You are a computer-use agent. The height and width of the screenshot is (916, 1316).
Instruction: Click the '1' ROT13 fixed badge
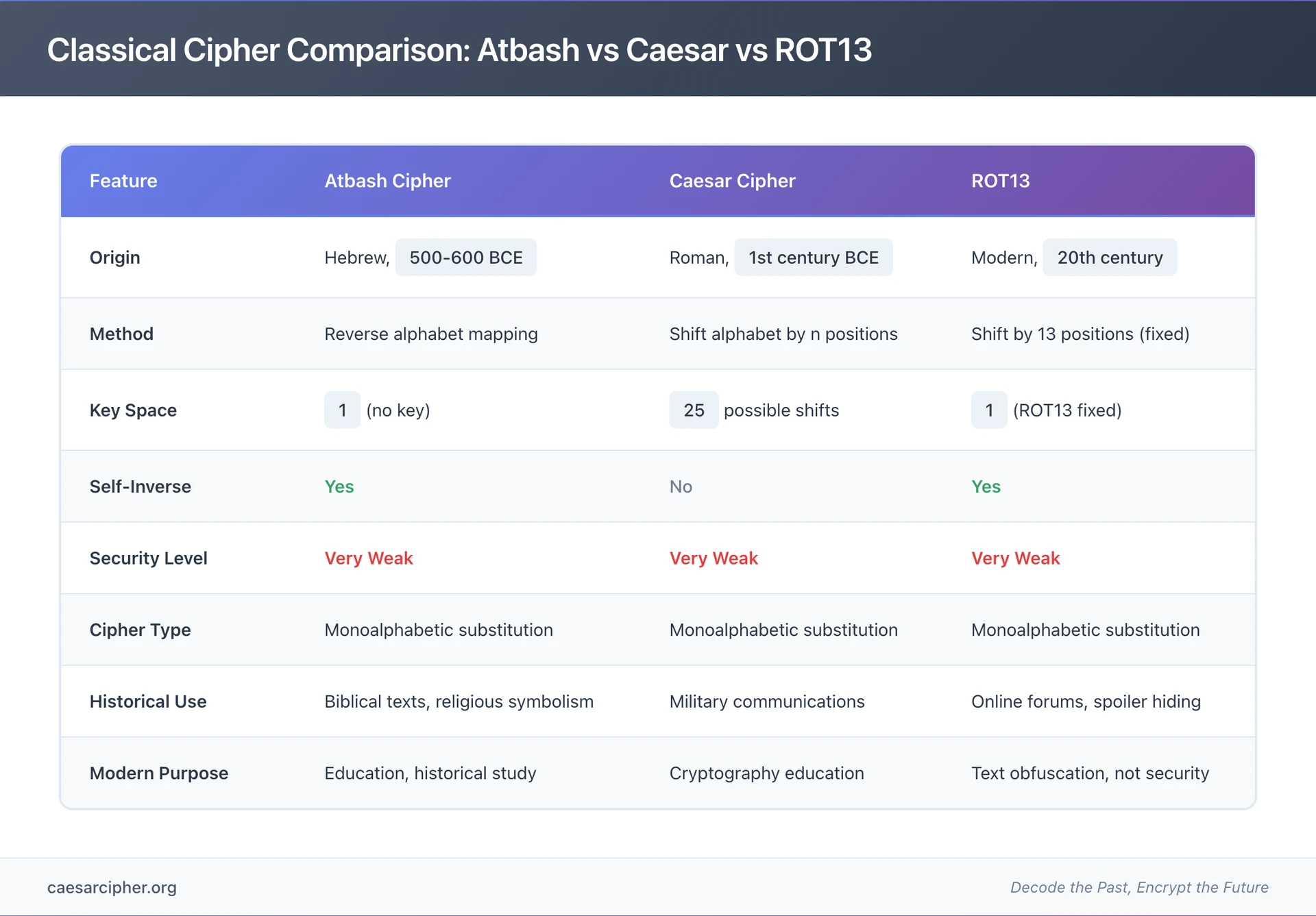pyautogui.click(x=989, y=410)
